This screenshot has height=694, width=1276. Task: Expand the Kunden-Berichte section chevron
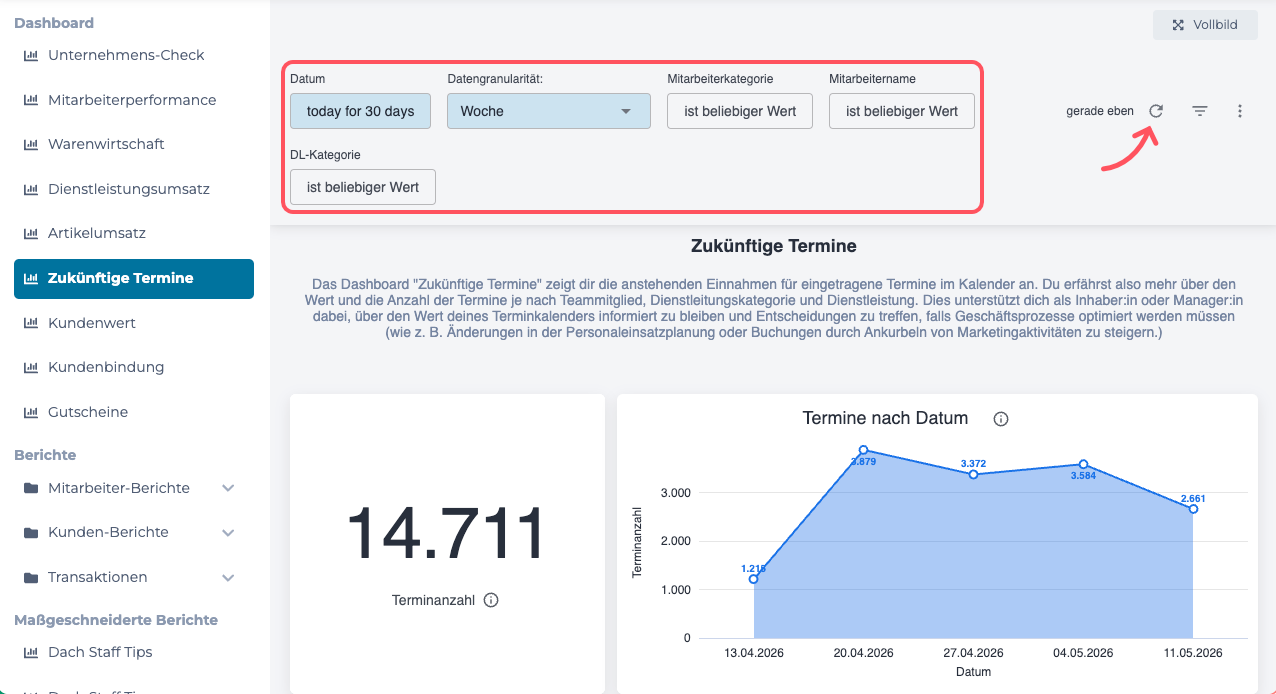tap(228, 532)
